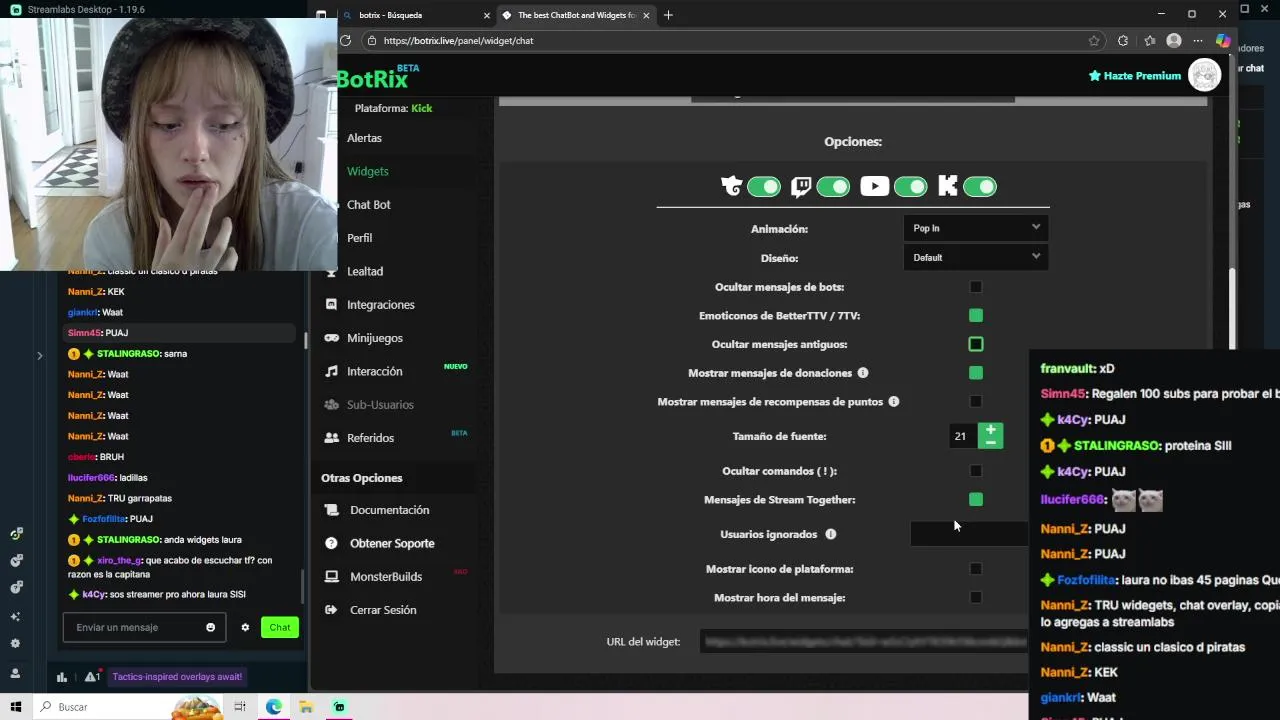
Task: Check Ocultar mensajes de bots
Action: tap(976, 287)
